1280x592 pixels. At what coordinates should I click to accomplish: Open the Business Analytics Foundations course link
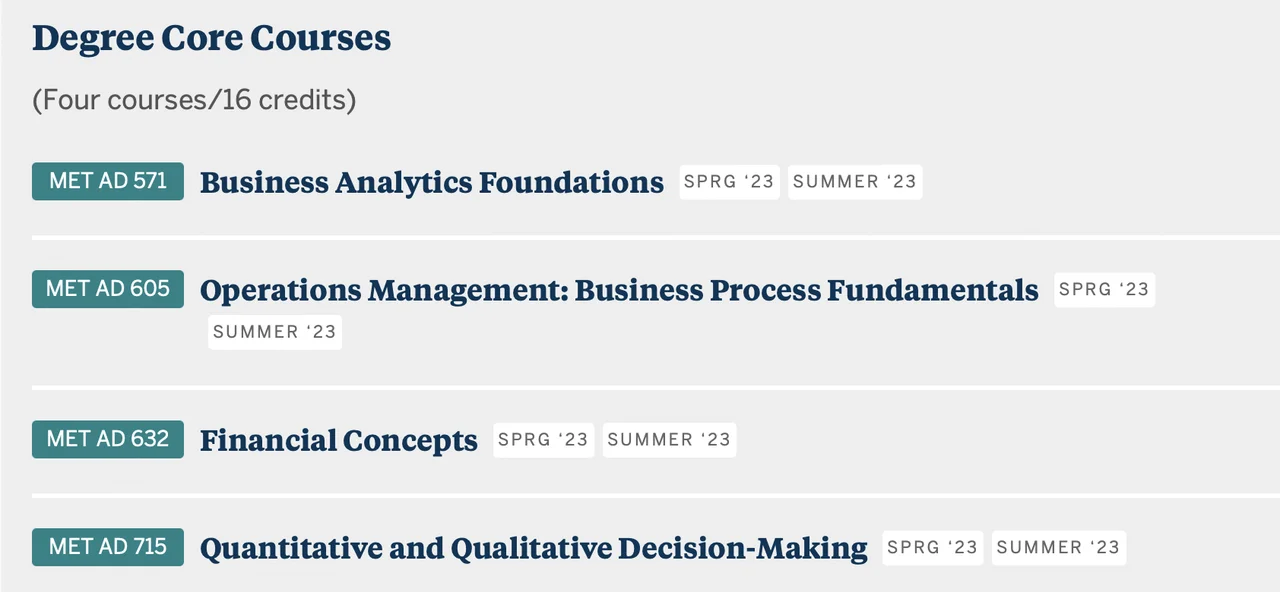431,183
